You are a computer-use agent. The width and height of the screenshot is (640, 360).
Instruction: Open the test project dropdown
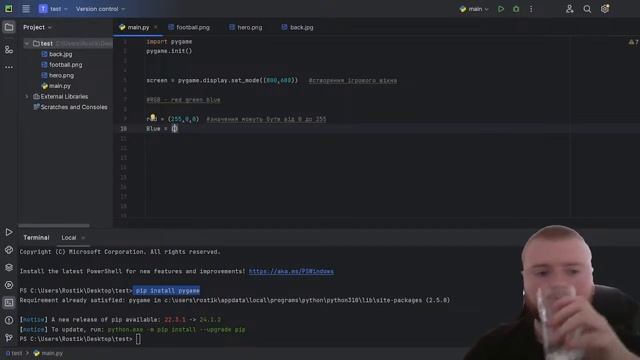(53, 9)
